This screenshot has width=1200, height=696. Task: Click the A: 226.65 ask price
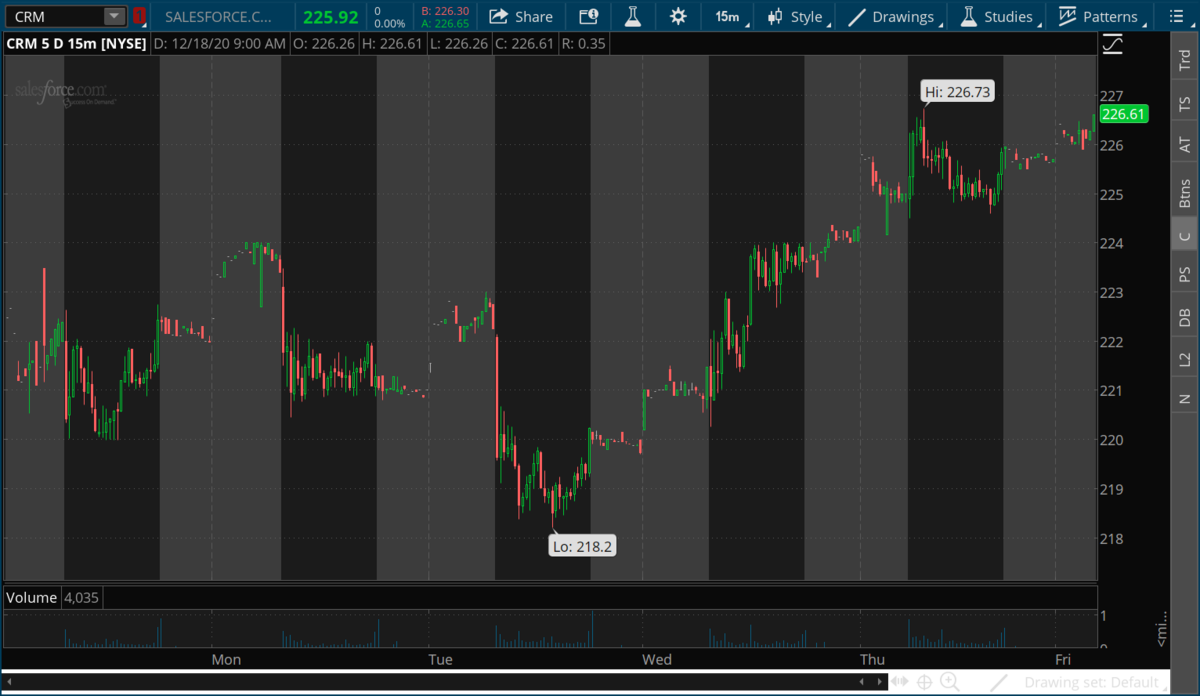(445, 23)
